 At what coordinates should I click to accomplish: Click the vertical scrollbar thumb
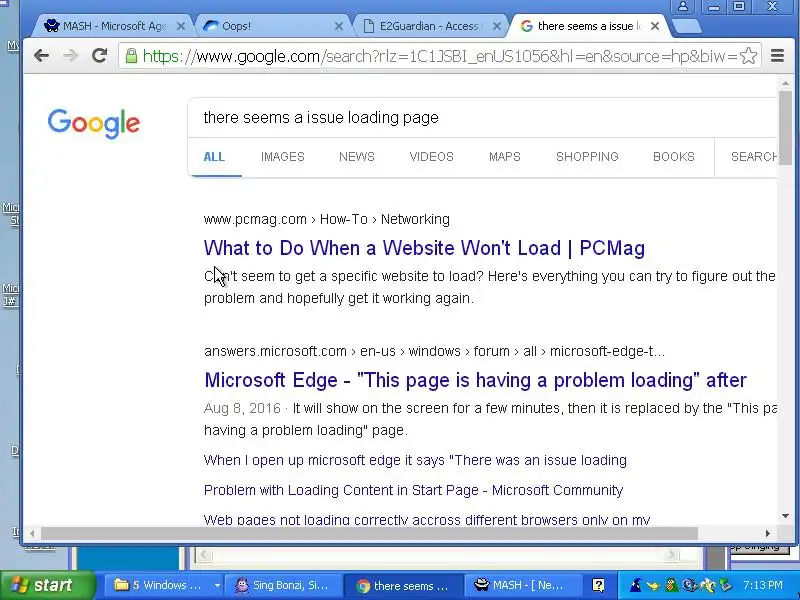coord(785,128)
